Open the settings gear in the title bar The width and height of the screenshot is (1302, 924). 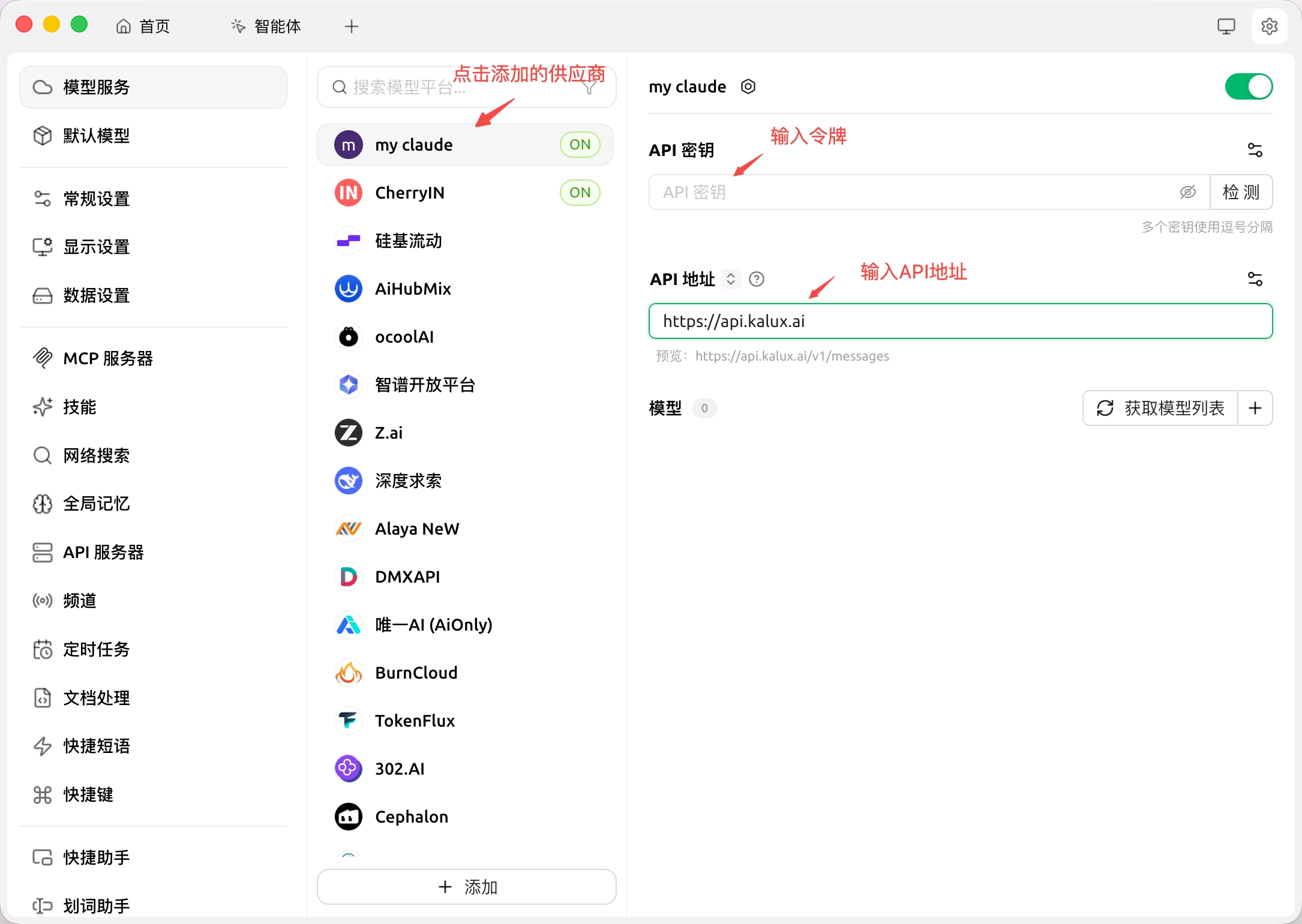(1269, 26)
